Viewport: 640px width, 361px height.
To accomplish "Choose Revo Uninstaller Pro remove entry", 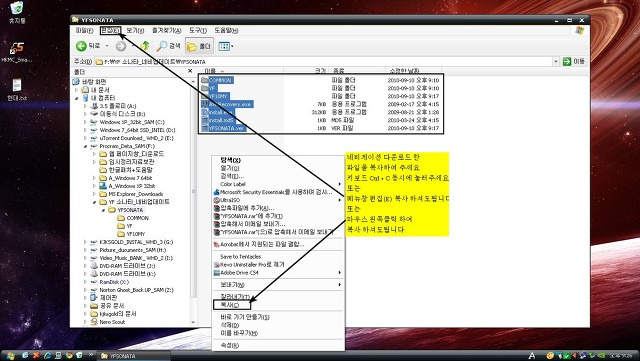I will pyautogui.click(x=278, y=265).
